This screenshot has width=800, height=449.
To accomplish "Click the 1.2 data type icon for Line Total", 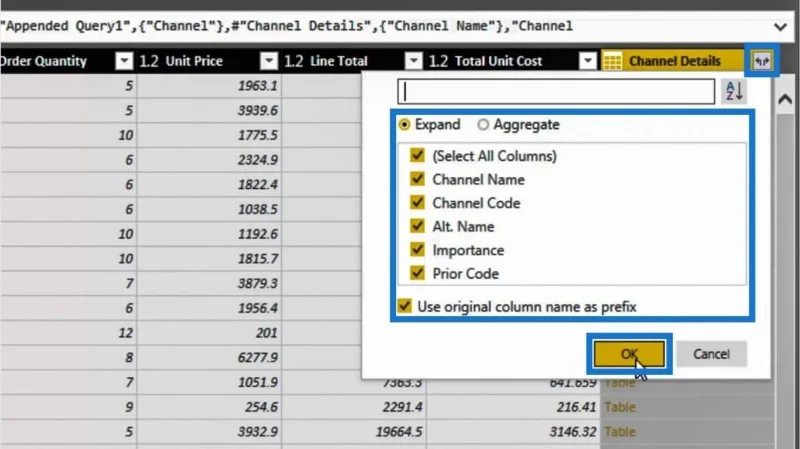I will coord(294,61).
